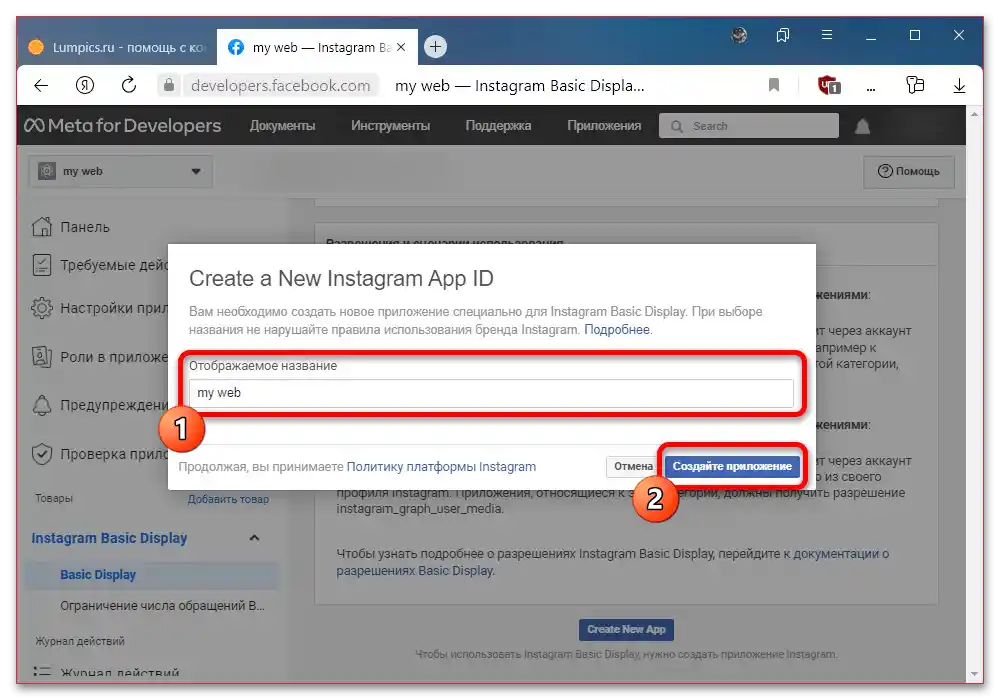Screen dimensions: 1000x700
Task: Click the Журнал действий list icon
Action: click(x=40, y=672)
